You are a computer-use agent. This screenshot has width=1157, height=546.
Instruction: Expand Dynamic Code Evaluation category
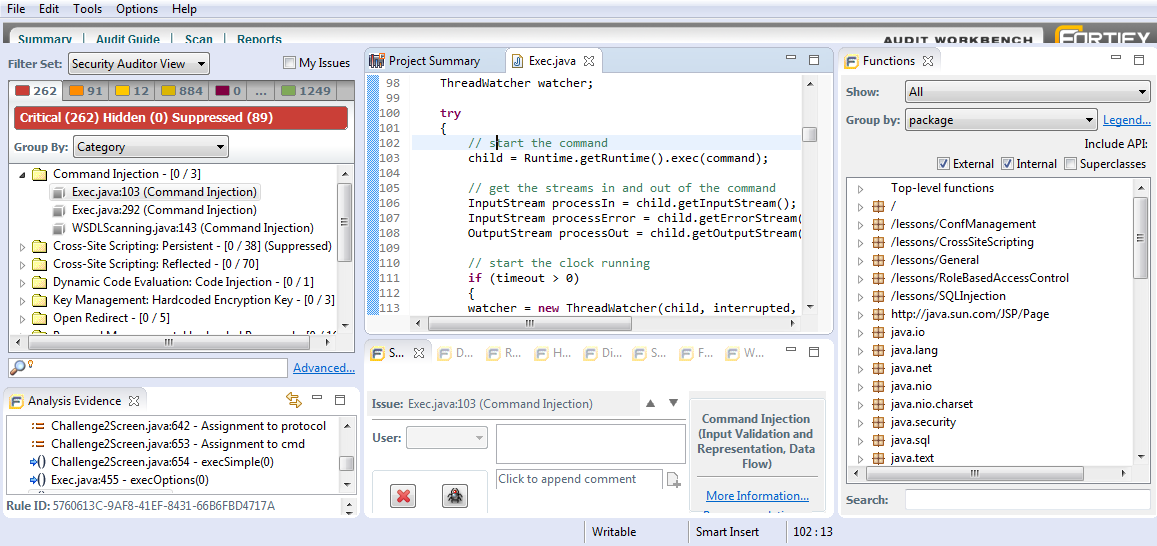[x=21, y=282]
